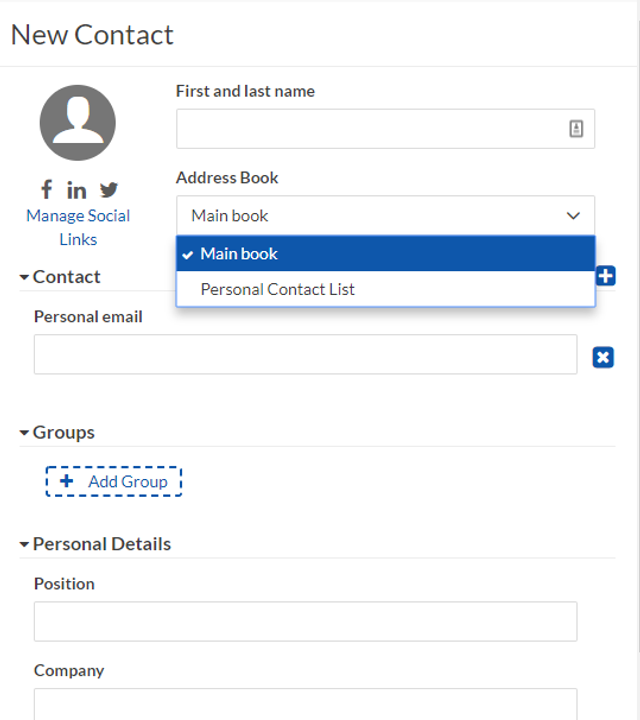Focus the First and last name field
640x720 pixels.
click(385, 129)
